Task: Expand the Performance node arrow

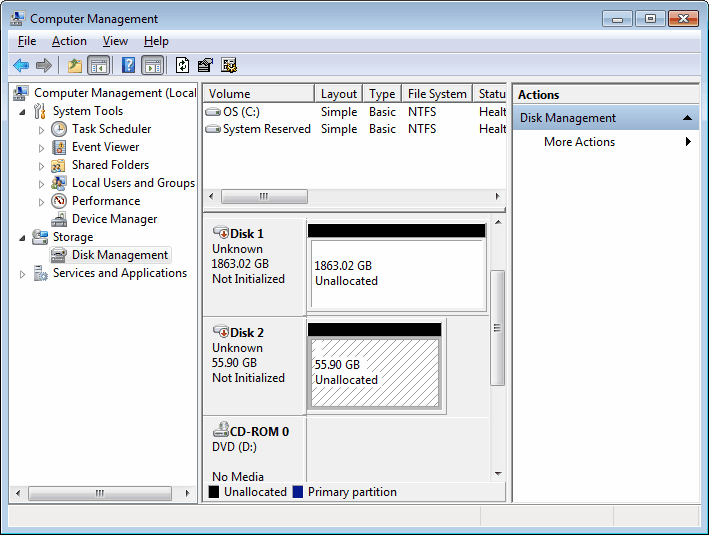Action: point(41,202)
